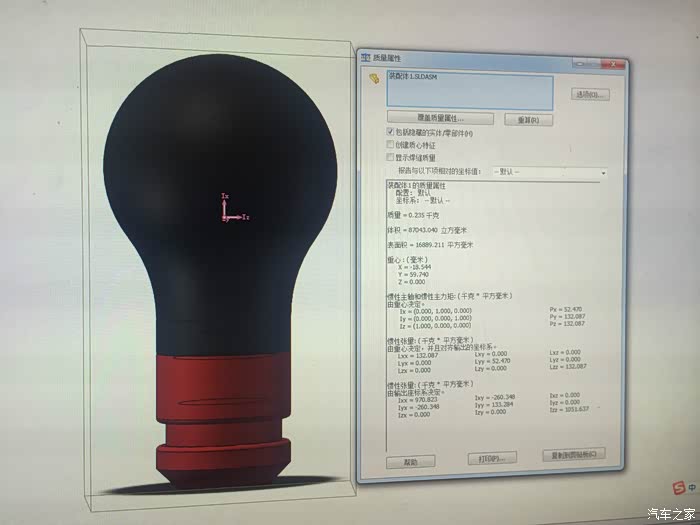
Task: Click the Lyy = 52.470 value
Action: click(492, 361)
